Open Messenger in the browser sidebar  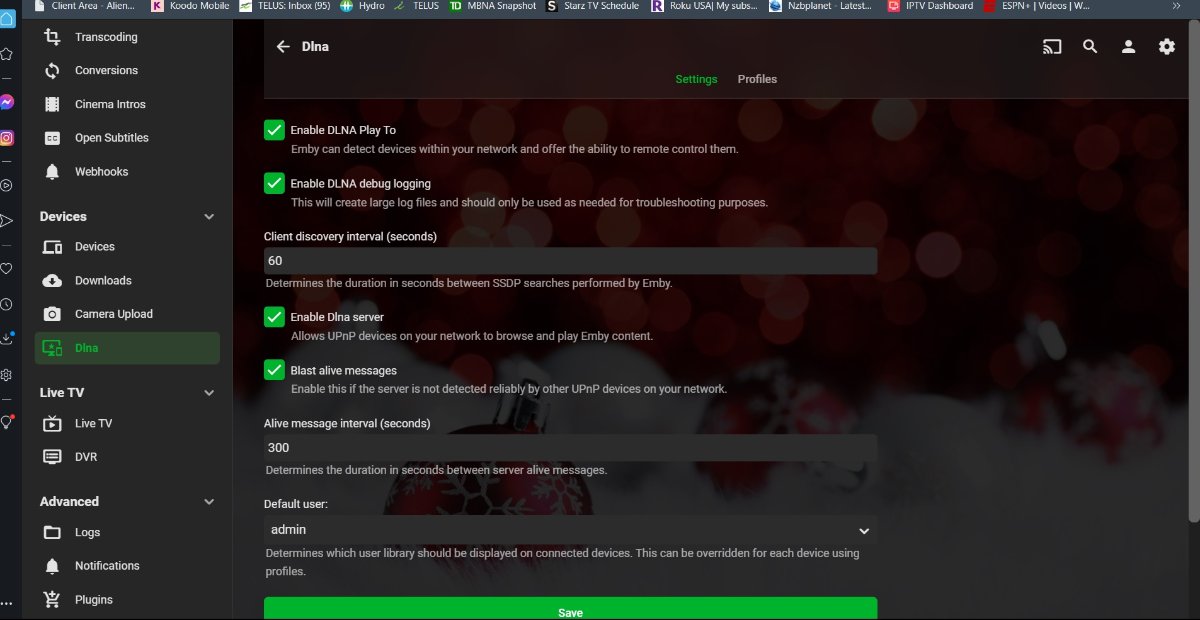click(7, 102)
